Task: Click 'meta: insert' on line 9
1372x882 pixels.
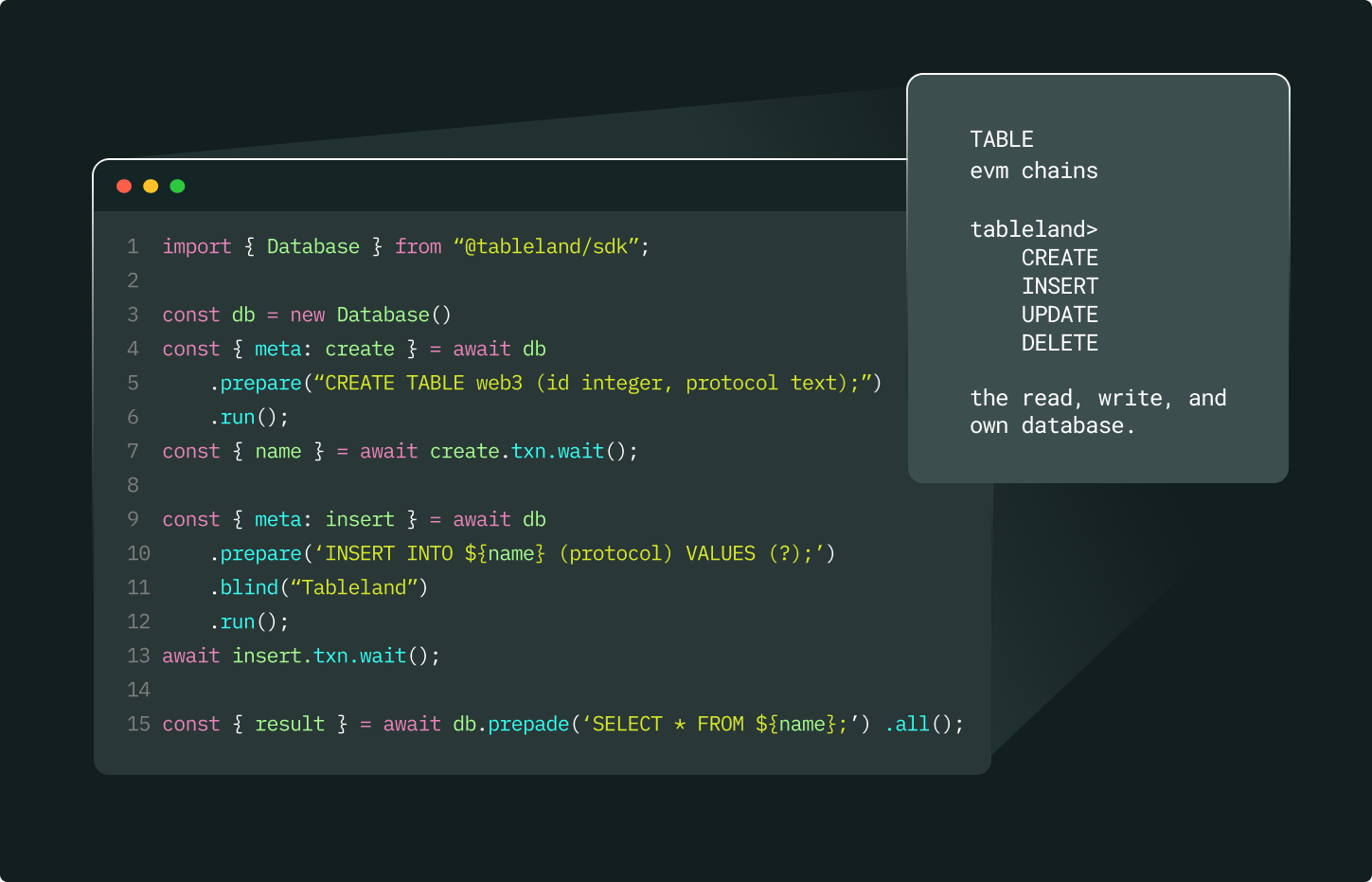Action: pyautogui.click(x=325, y=519)
